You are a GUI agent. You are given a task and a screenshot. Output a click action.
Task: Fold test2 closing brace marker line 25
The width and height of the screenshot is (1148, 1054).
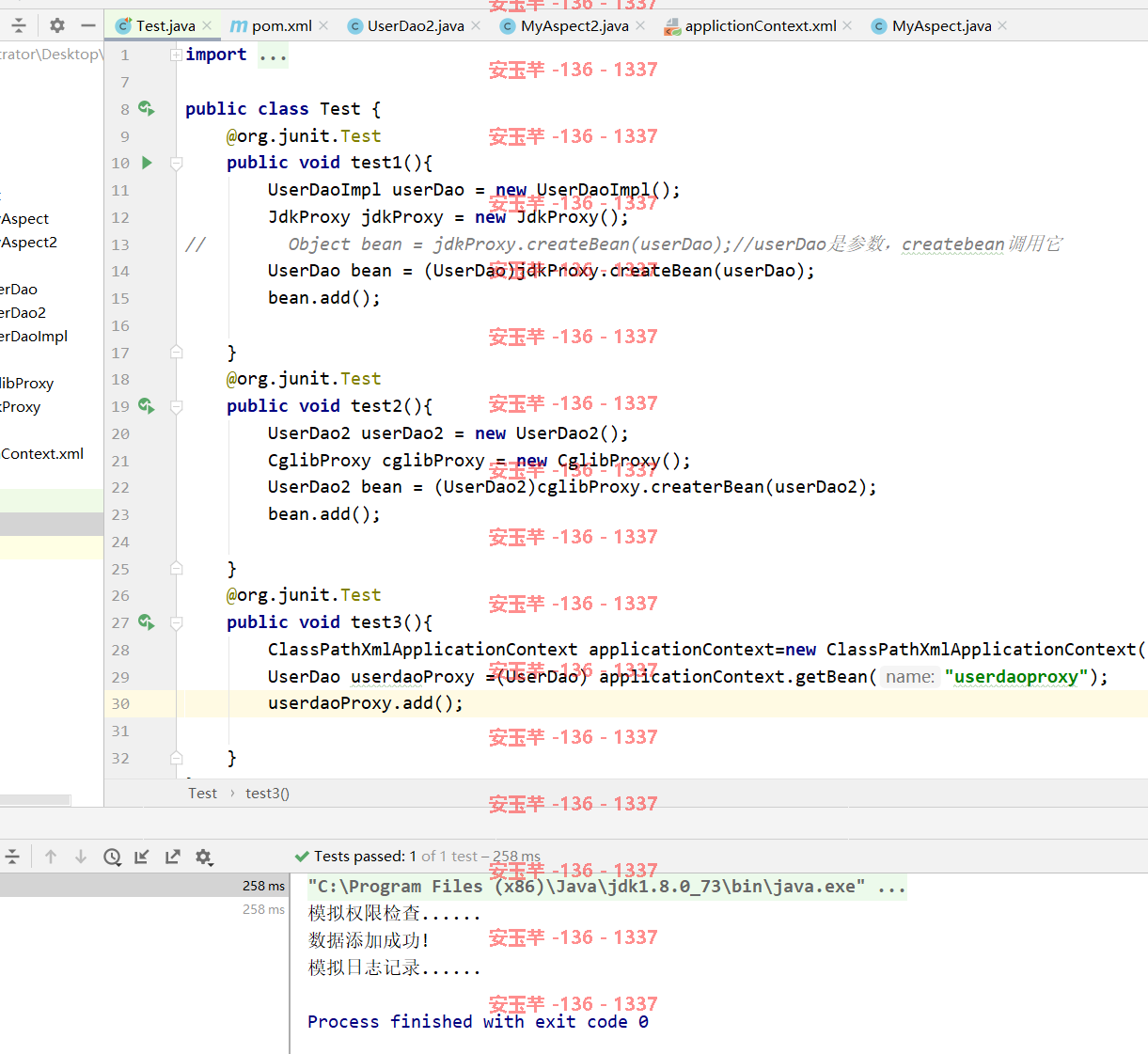click(176, 569)
